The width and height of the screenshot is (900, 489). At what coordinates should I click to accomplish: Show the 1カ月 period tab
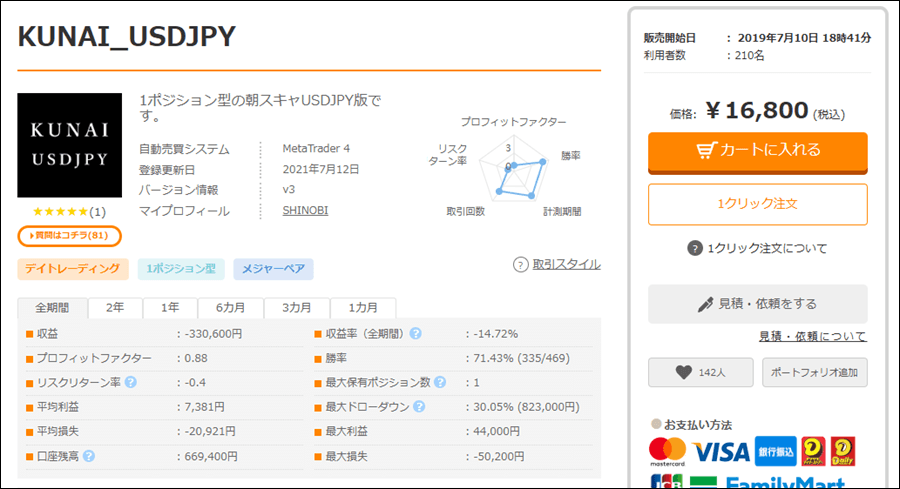tap(363, 308)
